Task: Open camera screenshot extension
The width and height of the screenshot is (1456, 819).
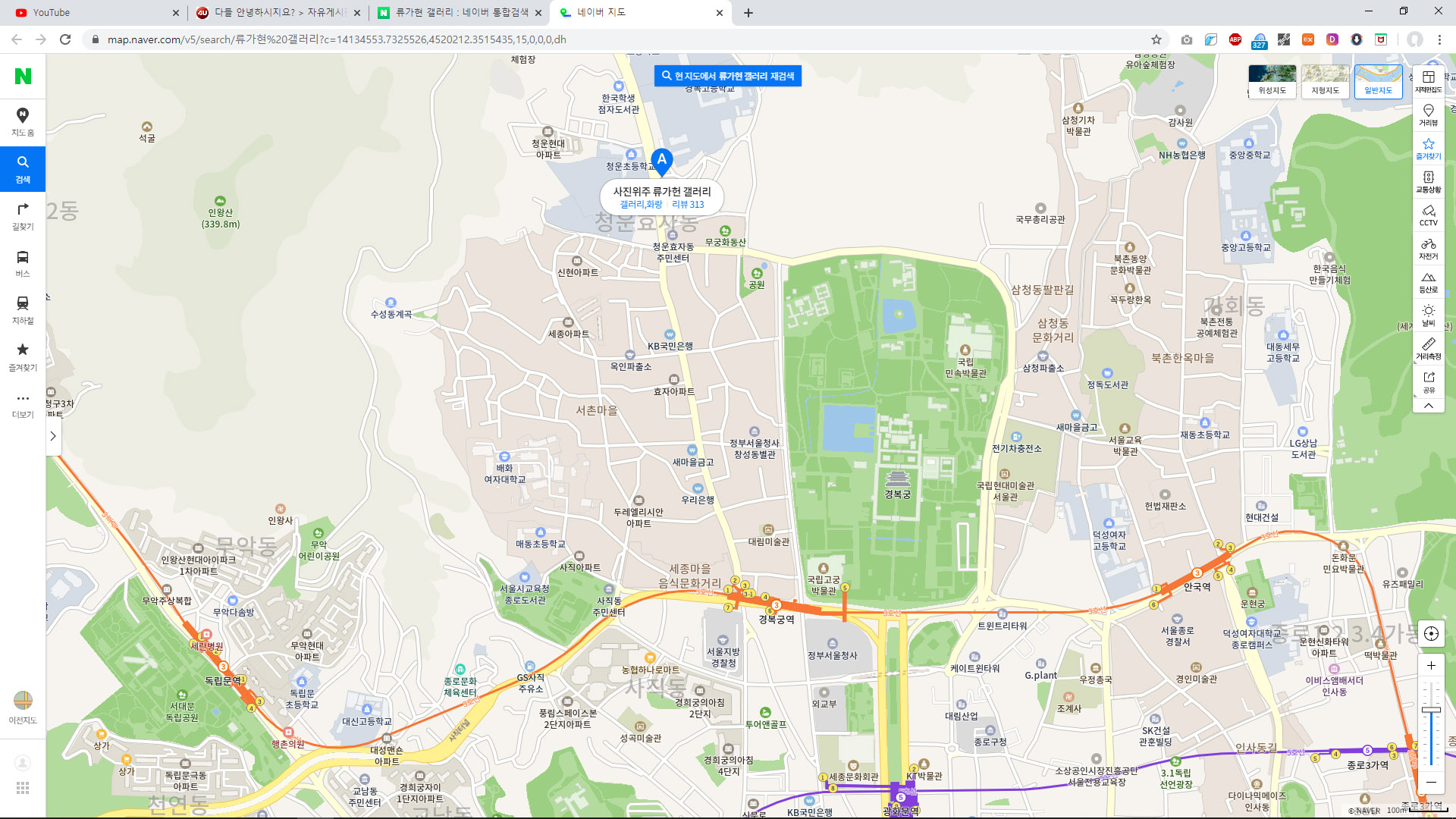Action: tap(1187, 39)
